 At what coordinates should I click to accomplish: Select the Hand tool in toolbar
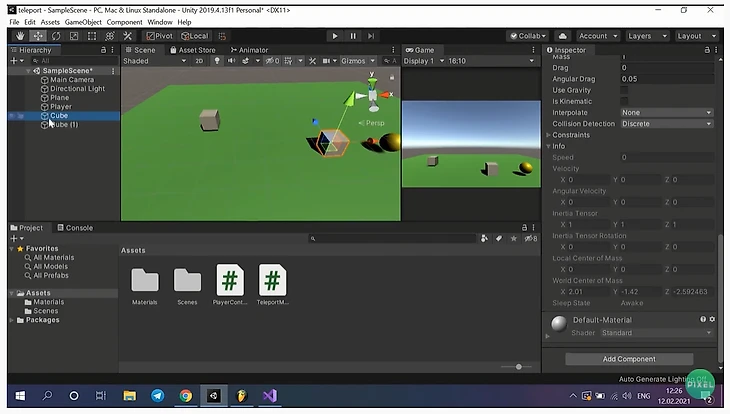tap(21, 36)
